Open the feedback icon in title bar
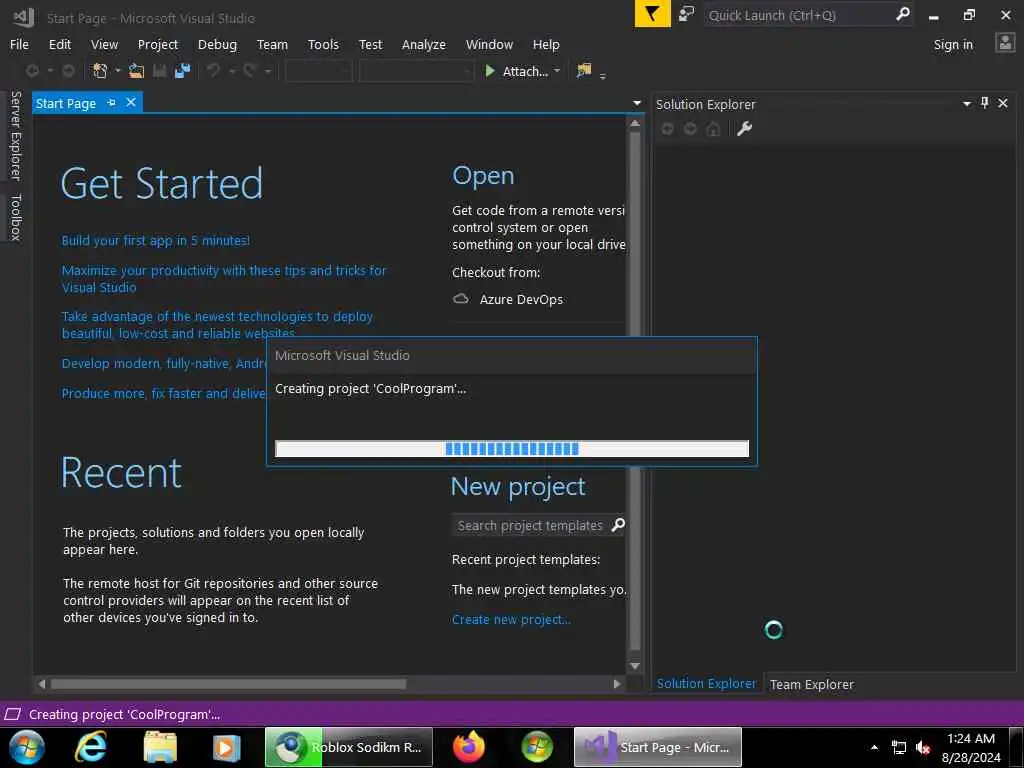Screen dimensions: 1024x768 686,14
